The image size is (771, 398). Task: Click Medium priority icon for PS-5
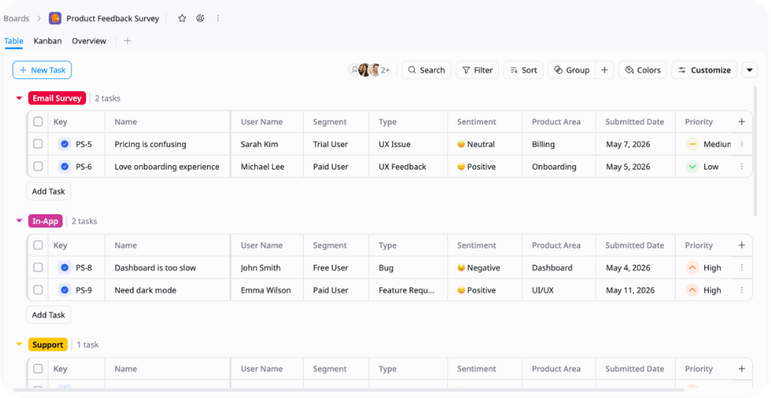click(x=692, y=144)
